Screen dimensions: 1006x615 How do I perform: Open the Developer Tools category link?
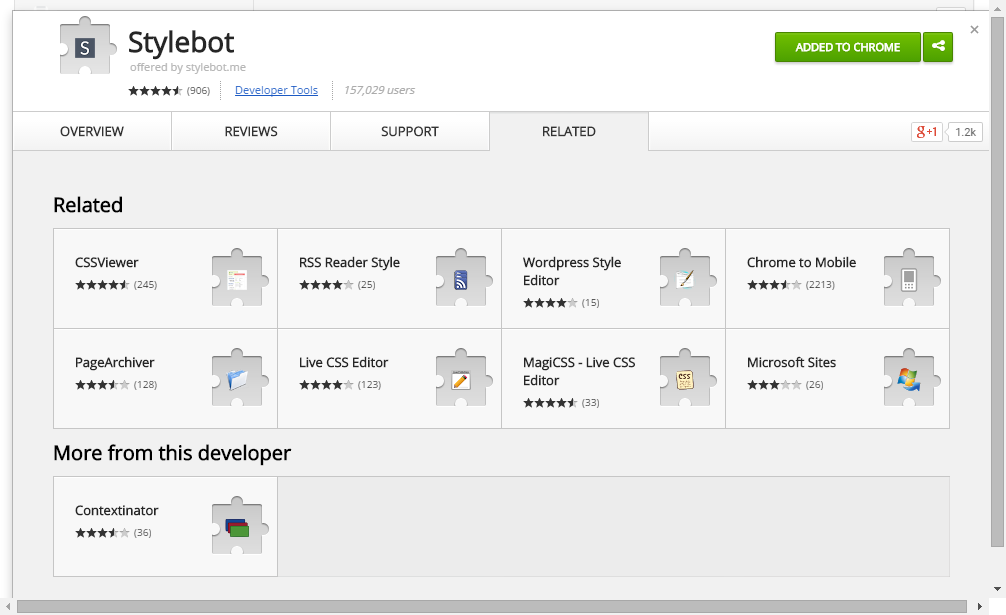click(277, 90)
